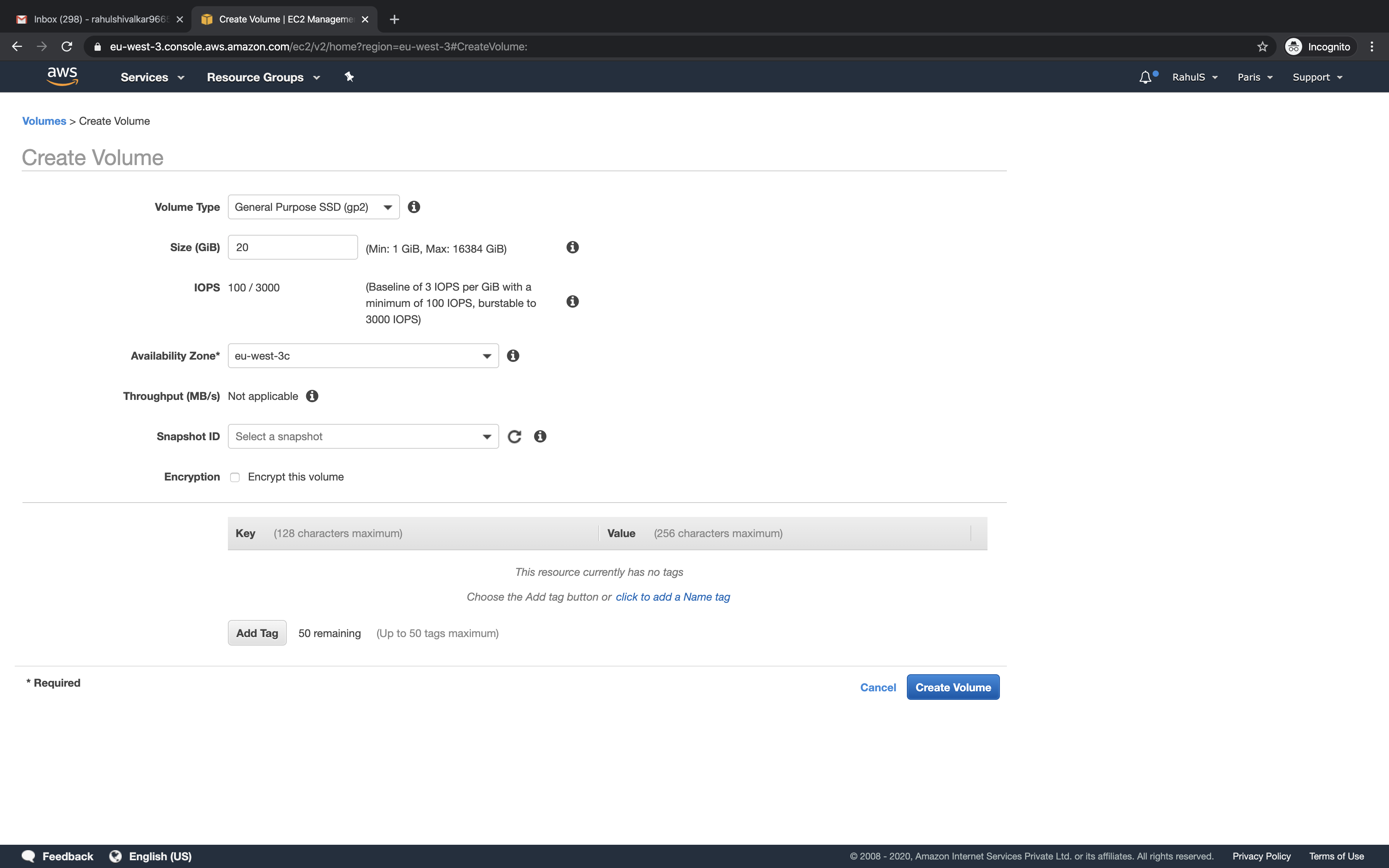Open the Select a snapshot dropdown
1389x868 pixels.
tap(363, 436)
